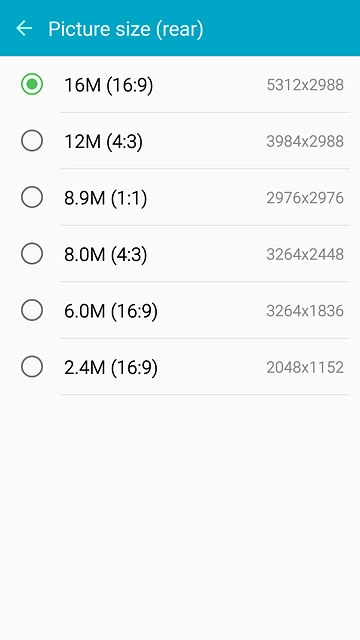The height and width of the screenshot is (640, 360).
Task: Select the 12M (4:3) radio button
Action: [32, 141]
